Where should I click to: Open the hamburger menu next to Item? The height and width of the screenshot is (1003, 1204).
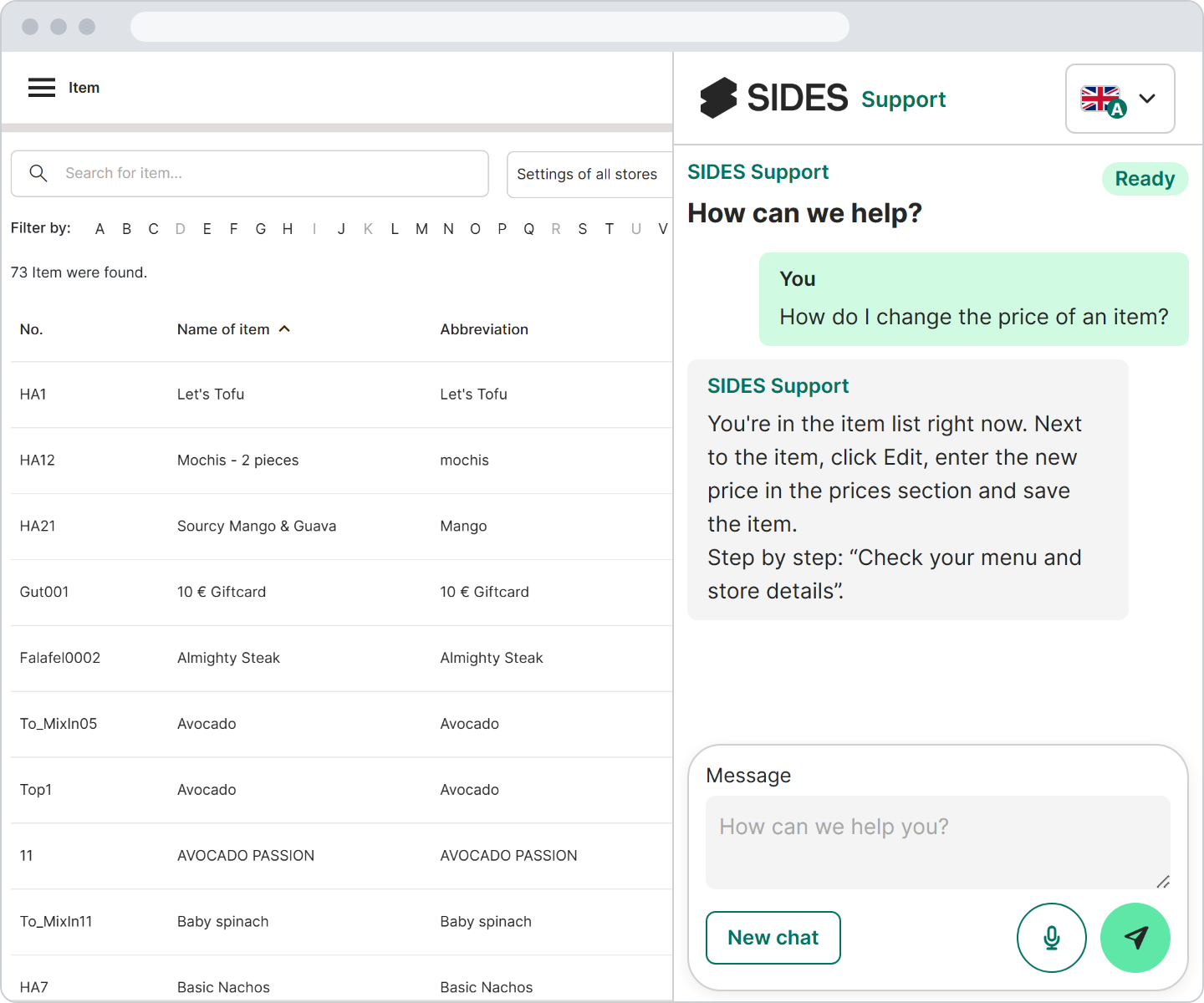click(42, 88)
